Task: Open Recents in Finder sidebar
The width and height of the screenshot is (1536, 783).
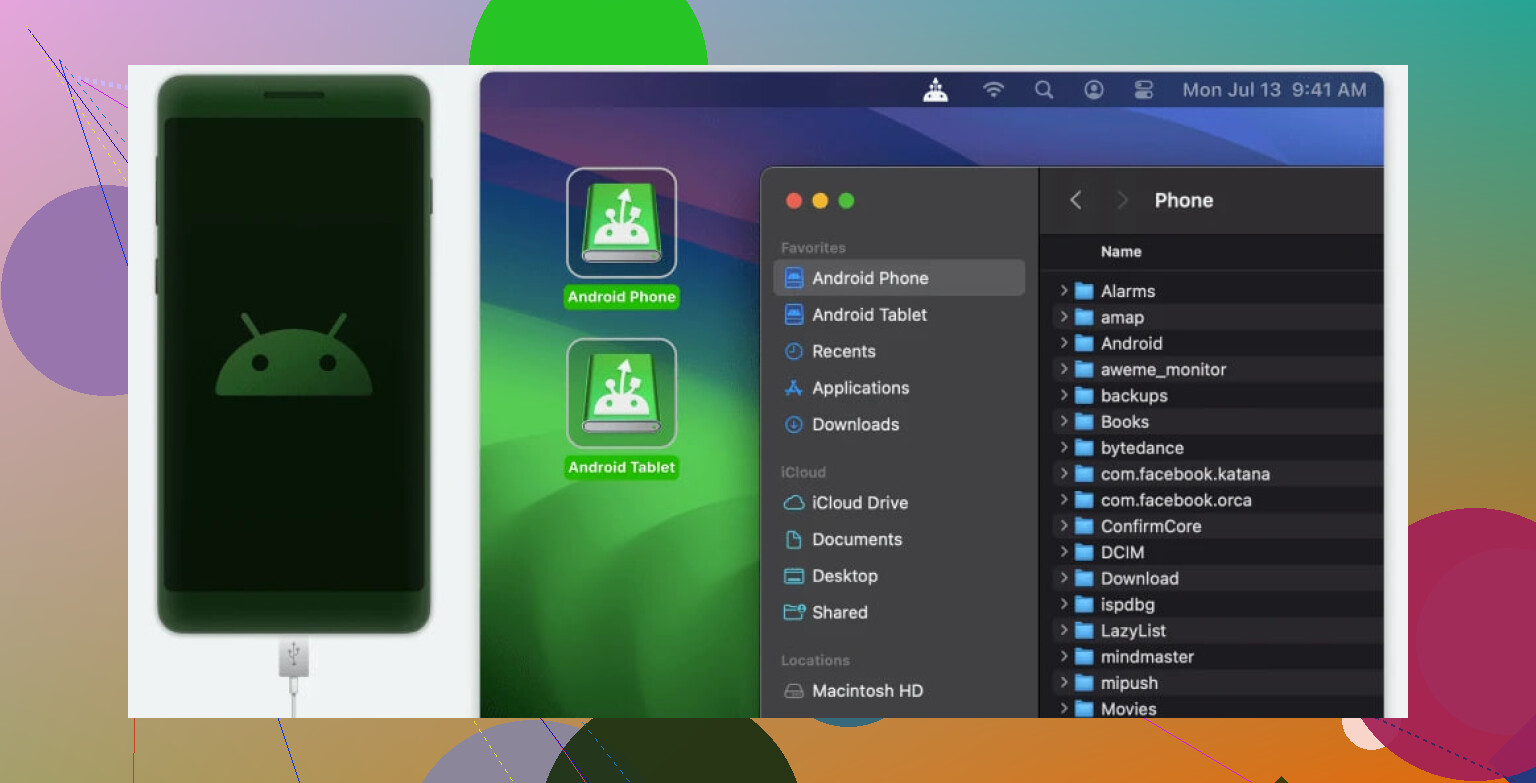Action: pos(899,351)
